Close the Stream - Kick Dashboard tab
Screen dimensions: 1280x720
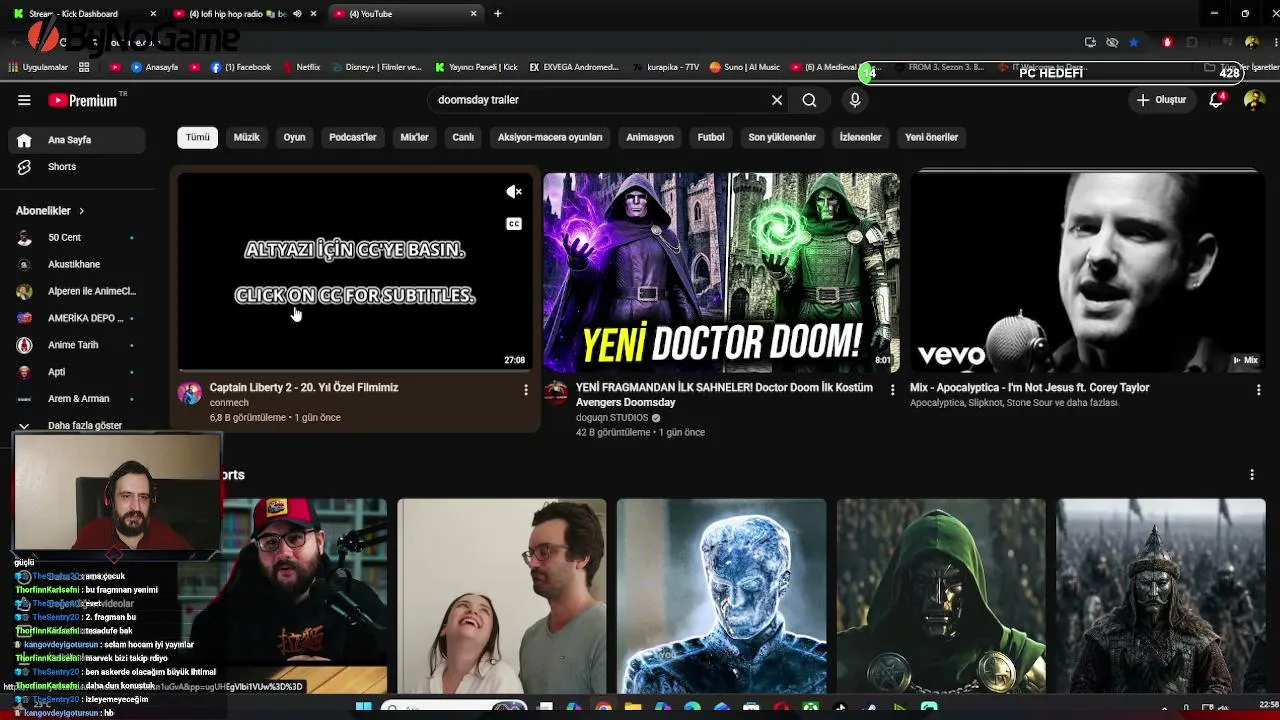point(153,14)
